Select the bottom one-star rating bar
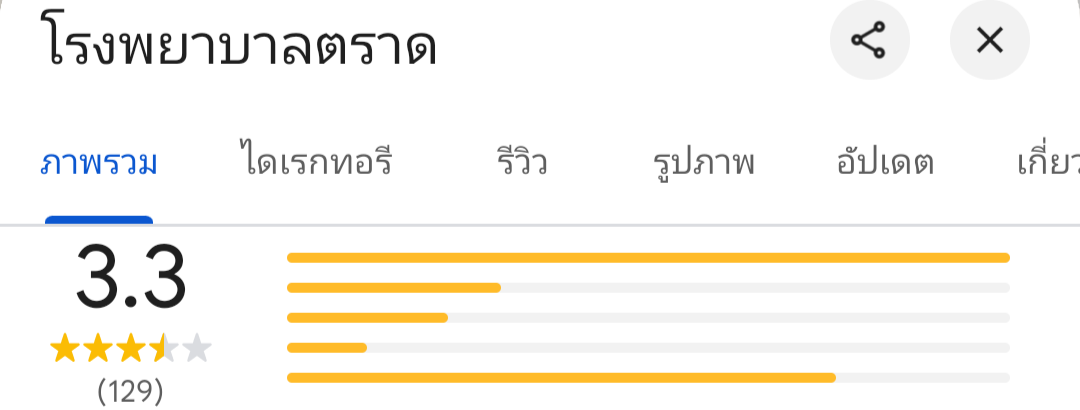 648,378
